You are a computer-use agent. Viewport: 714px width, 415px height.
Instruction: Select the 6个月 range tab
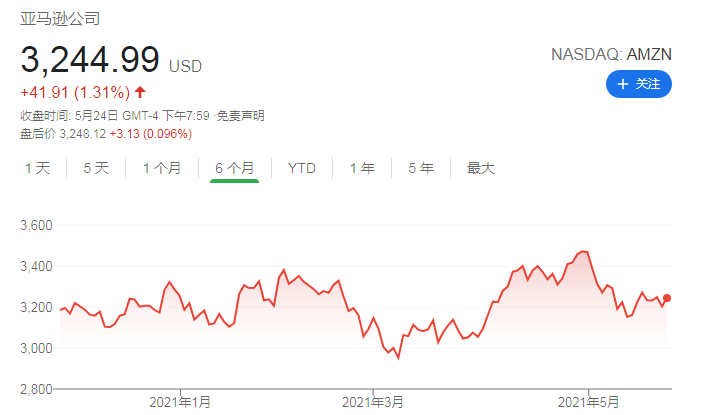(x=234, y=168)
